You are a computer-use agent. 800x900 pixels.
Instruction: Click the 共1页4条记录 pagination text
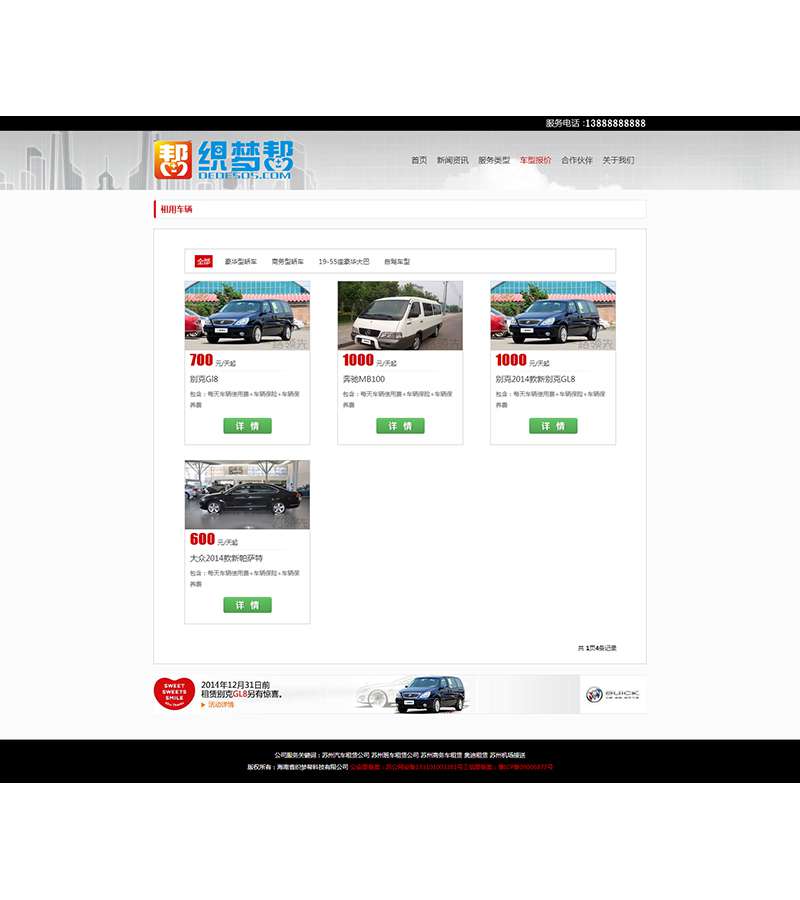(x=597, y=648)
